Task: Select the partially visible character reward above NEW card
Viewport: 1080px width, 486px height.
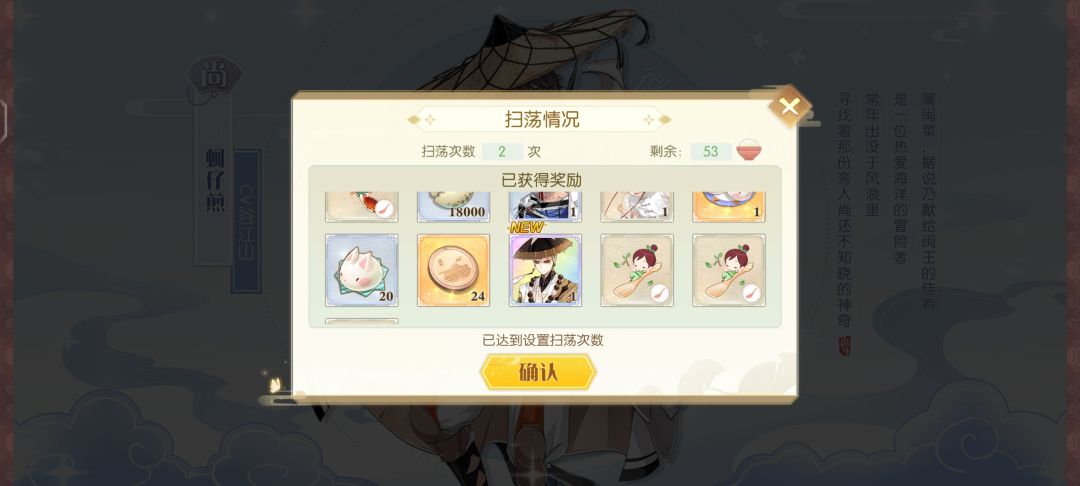Action: click(546, 207)
